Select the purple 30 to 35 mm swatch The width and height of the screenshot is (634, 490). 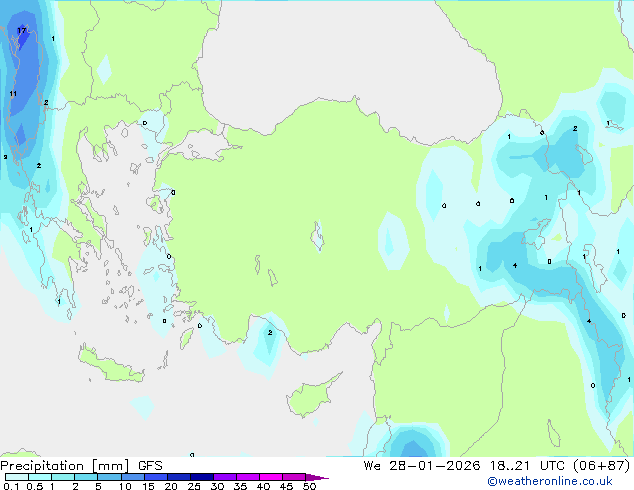225,477
